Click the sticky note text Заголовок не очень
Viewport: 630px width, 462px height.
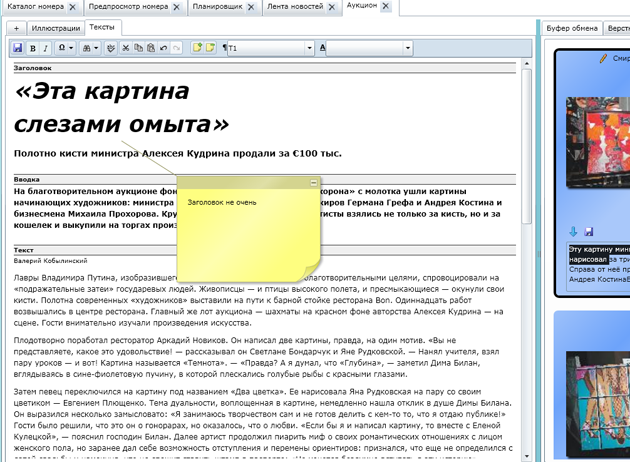(x=222, y=202)
